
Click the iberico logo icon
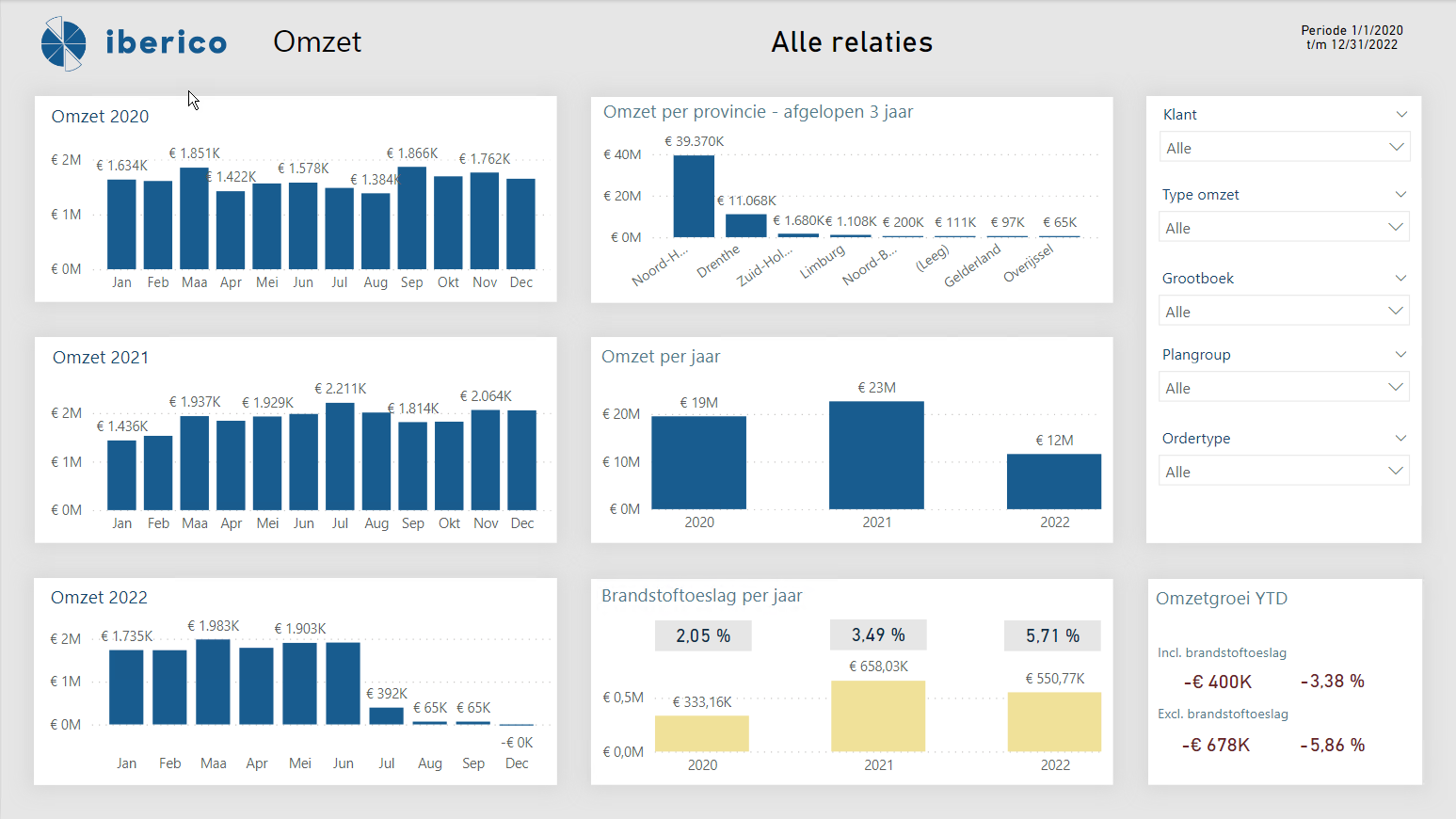coord(64,43)
